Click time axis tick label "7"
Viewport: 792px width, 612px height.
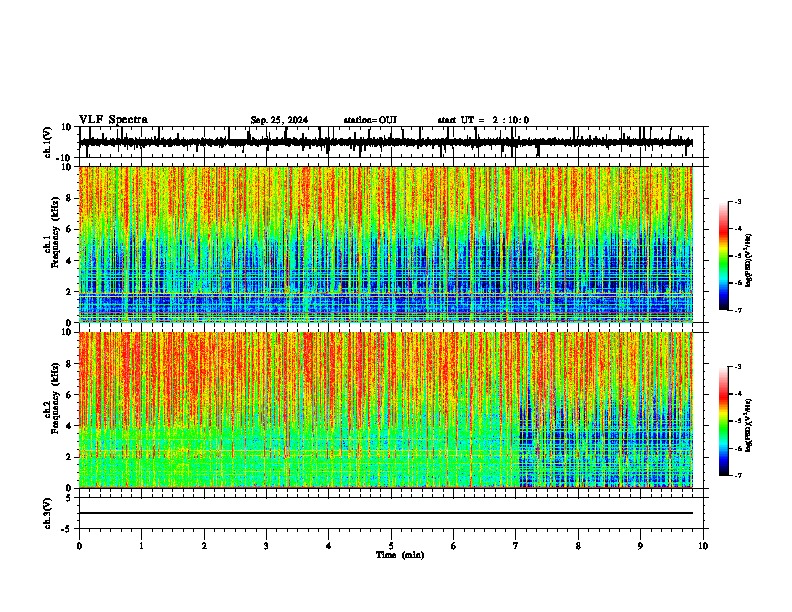516,546
